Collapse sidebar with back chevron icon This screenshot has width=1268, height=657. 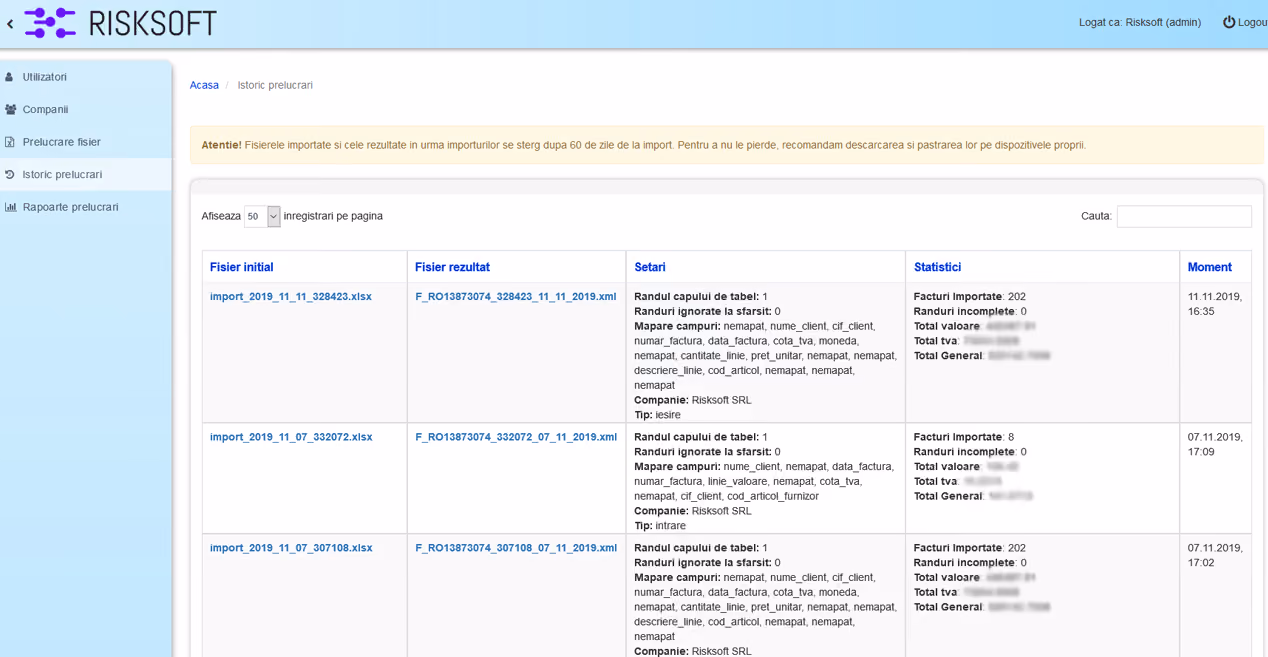coord(10,23)
